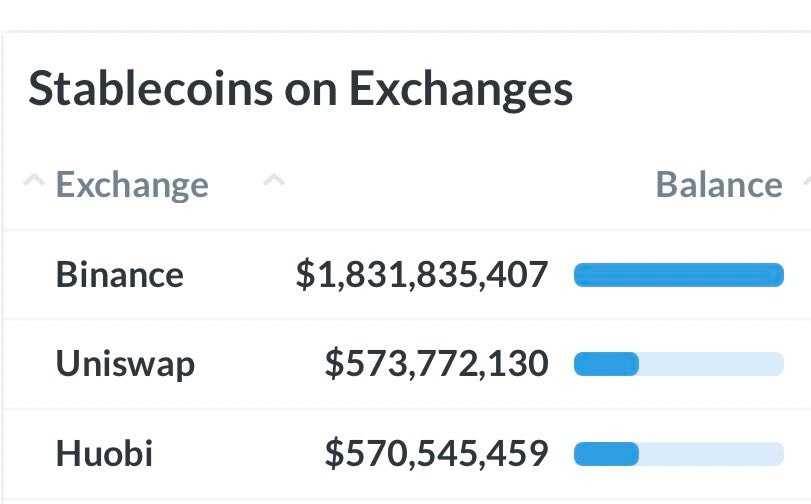Viewport: 811px width, 504px height.
Task: Click Binance's full blue balance bar
Action: [679, 275]
